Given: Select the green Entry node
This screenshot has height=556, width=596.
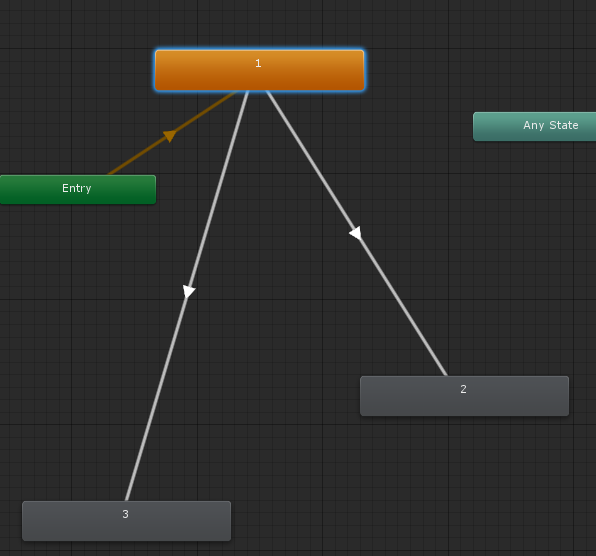Looking at the screenshot, I should [x=78, y=189].
